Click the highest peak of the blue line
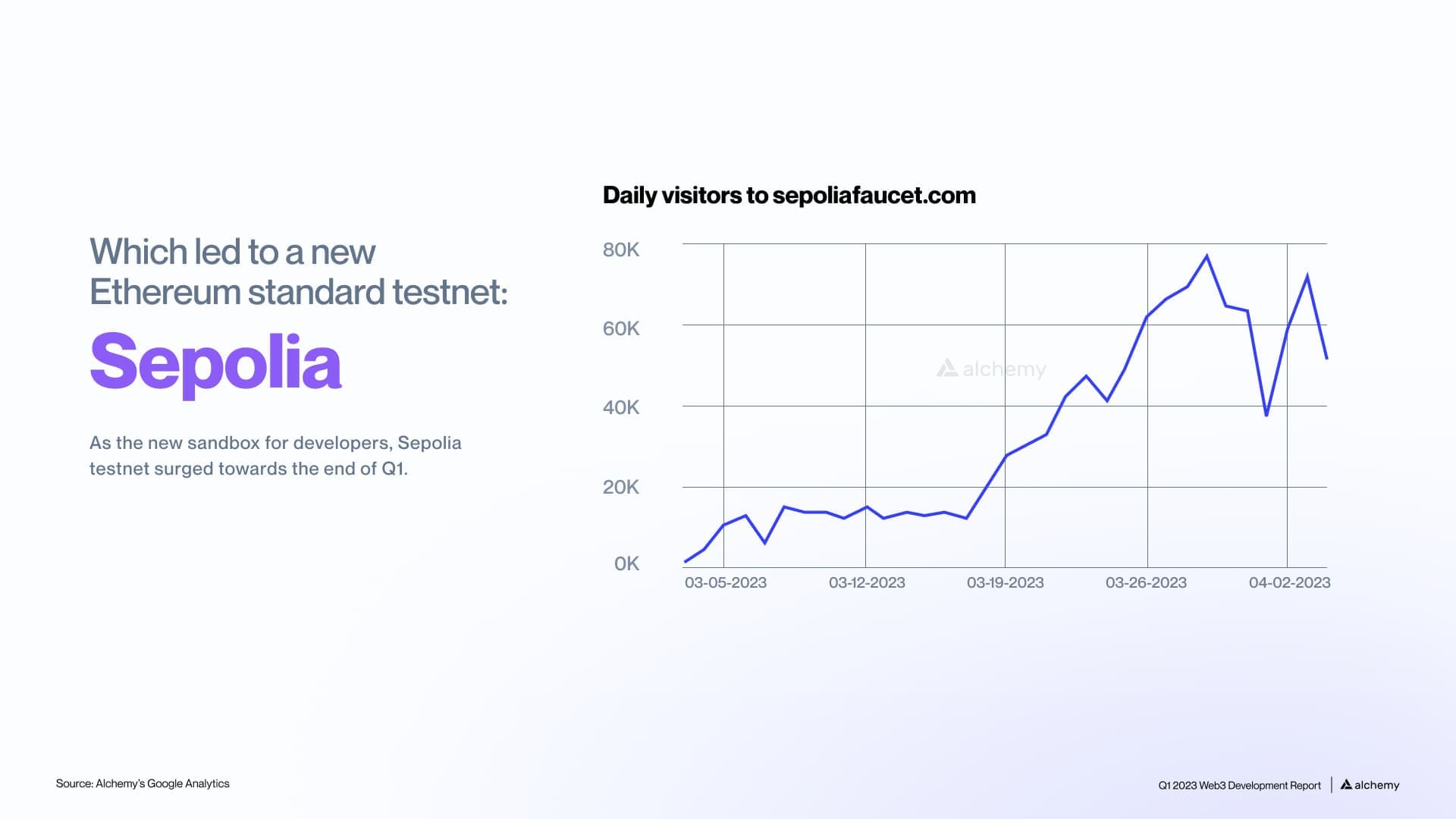The height and width of the screenshot is (819, 1456). pyautogui.click(x=1207, y=256)
